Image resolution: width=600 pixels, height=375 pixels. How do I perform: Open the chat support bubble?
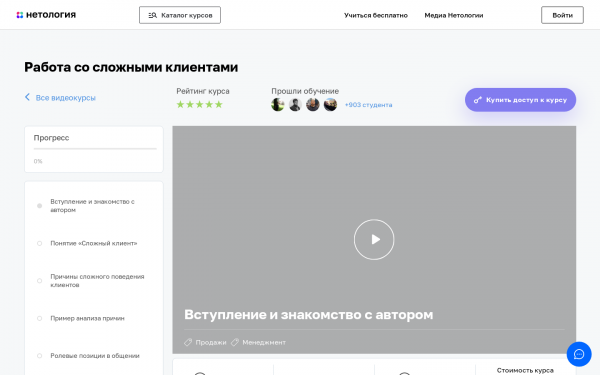tap(579, 354)
